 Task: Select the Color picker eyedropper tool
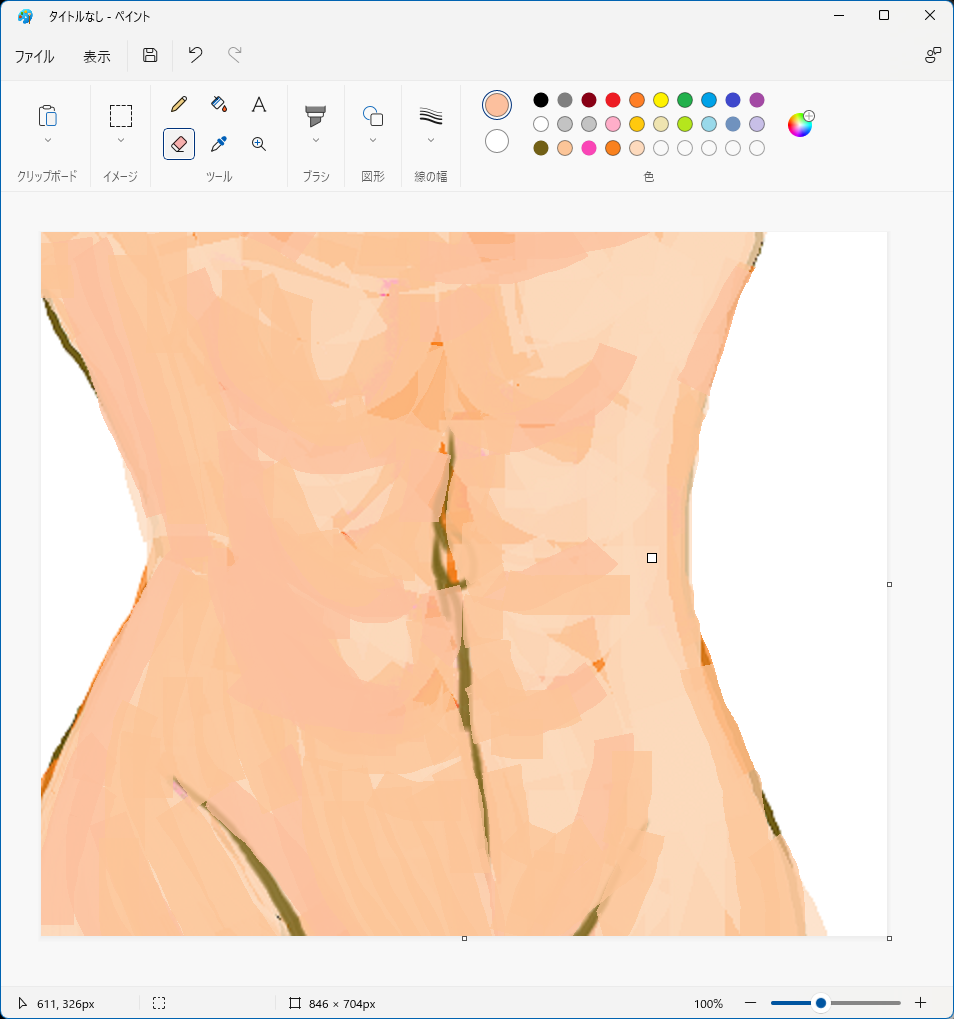(219, 144)
